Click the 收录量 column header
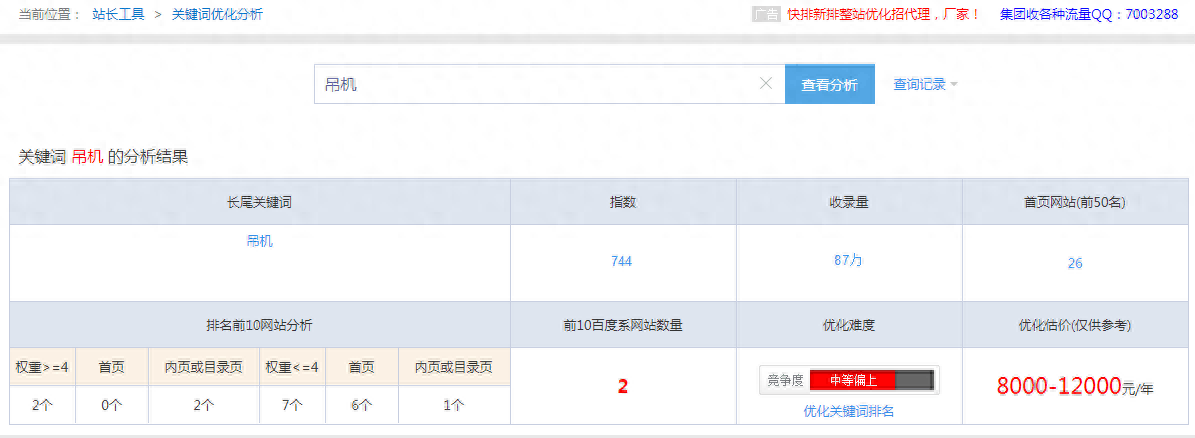 [848, 202]
